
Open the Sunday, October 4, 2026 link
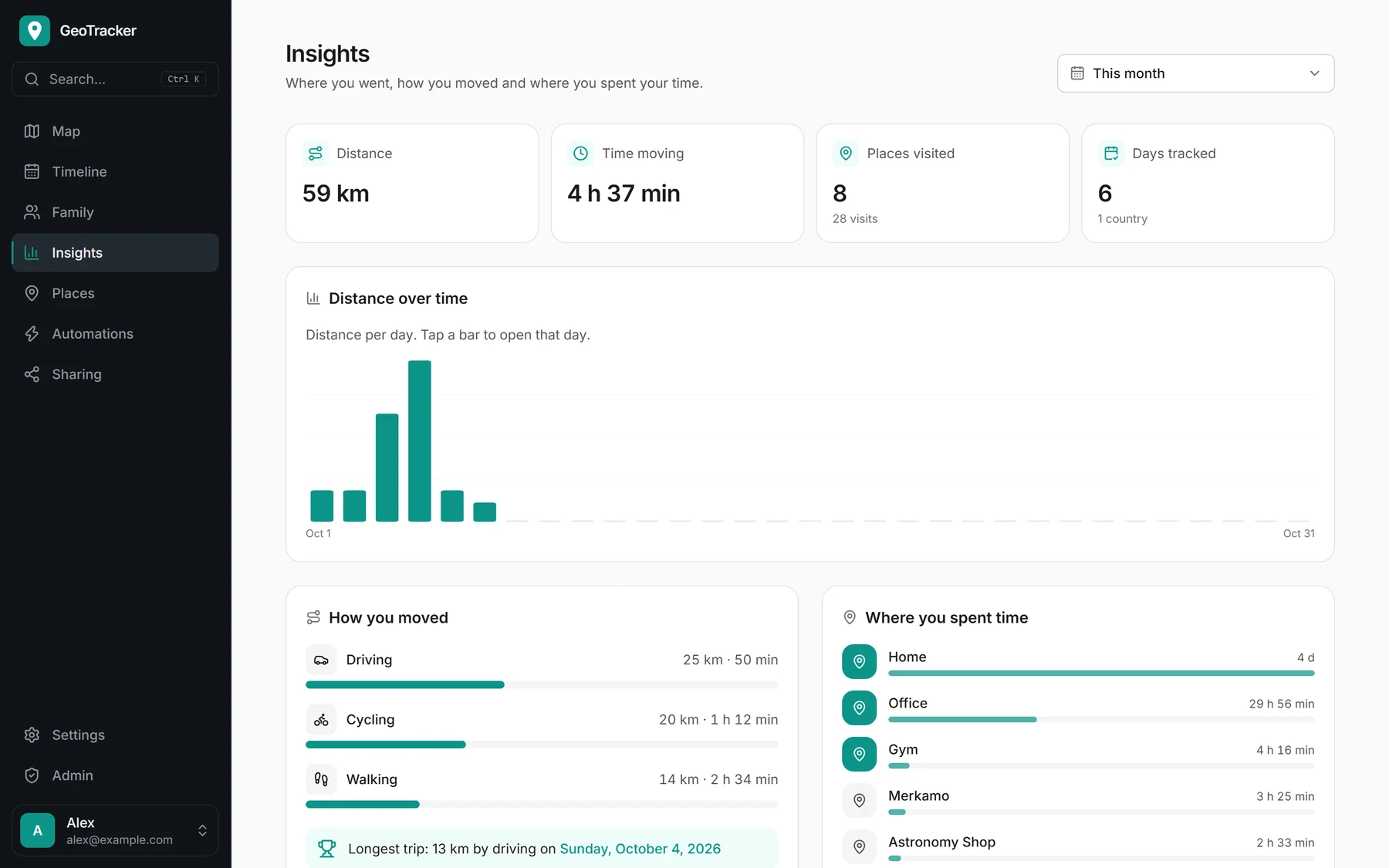[x=640, y=849]
